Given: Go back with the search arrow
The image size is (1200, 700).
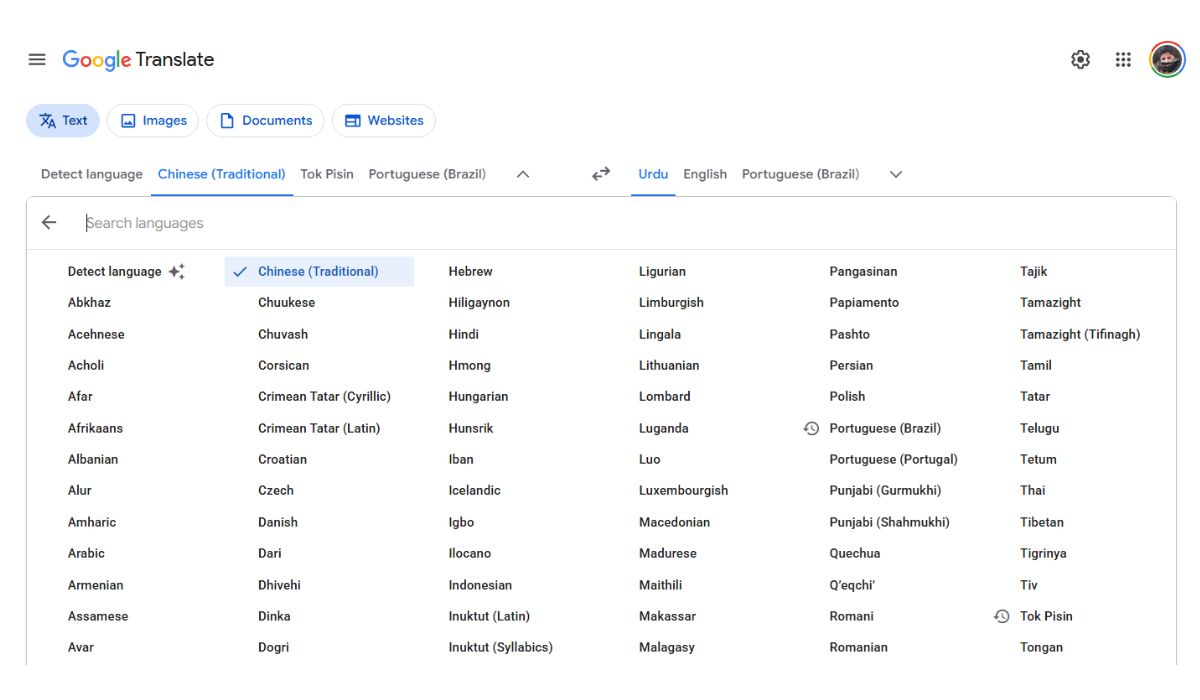Looking at the screenshot, I should point(49,223).
